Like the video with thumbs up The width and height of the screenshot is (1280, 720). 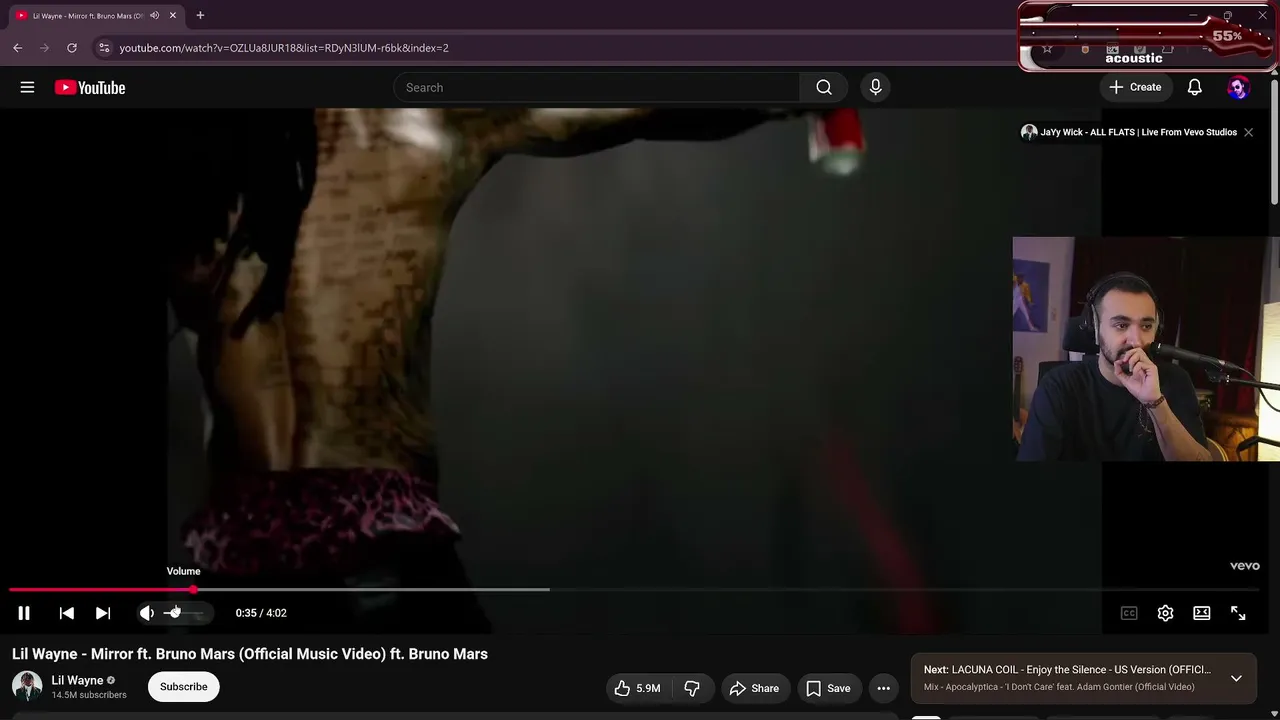point(638,688)
